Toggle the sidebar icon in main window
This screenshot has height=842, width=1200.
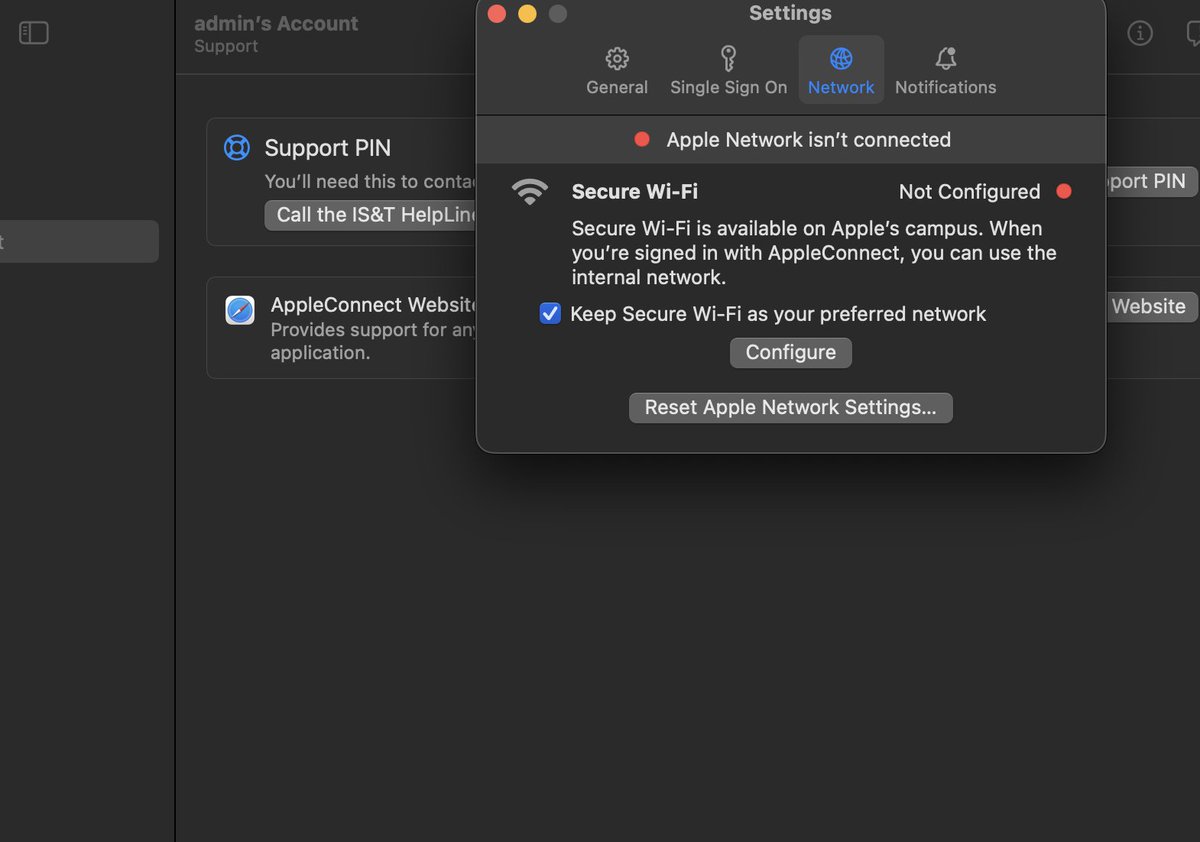click(x=34, y=33)
